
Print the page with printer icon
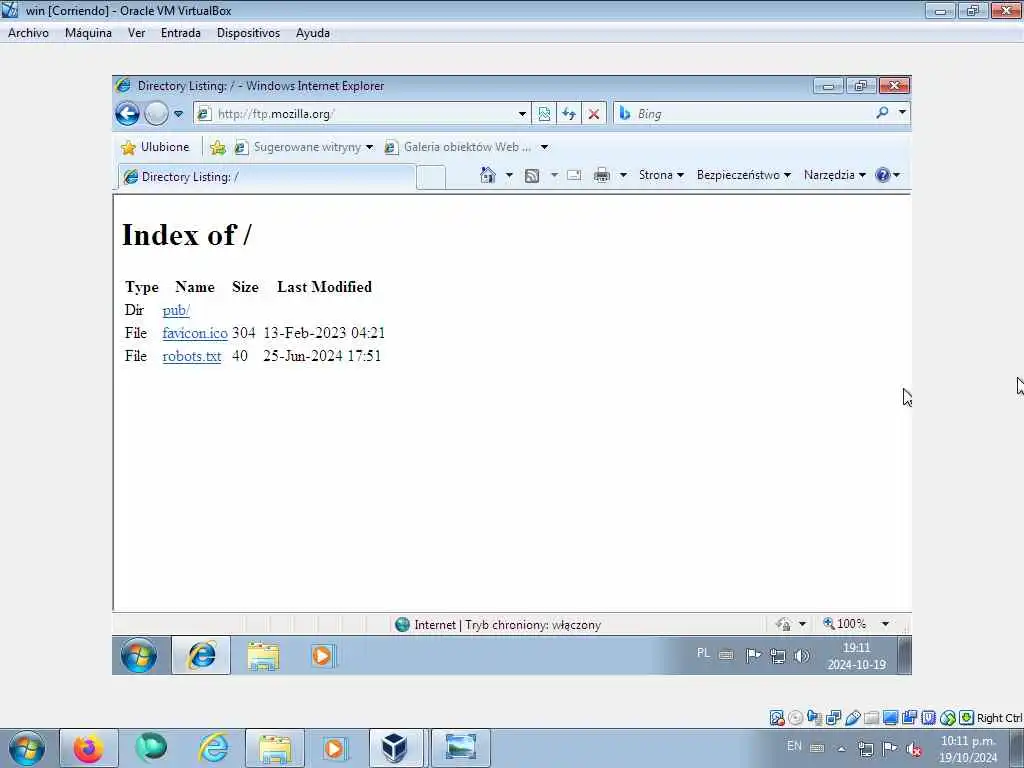601,175
